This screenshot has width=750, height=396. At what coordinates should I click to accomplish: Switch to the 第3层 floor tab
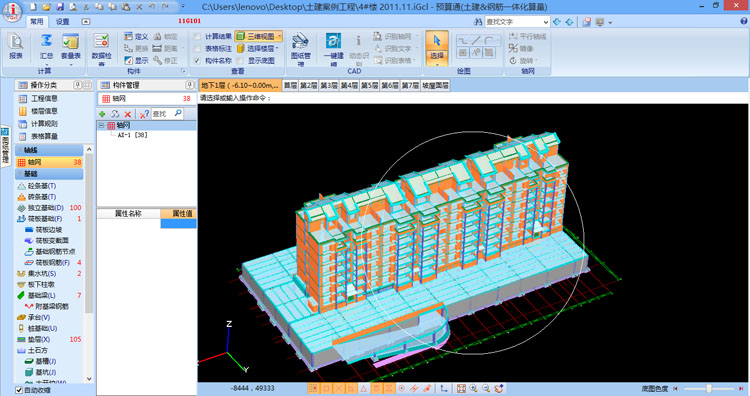(x=329, y=86)
